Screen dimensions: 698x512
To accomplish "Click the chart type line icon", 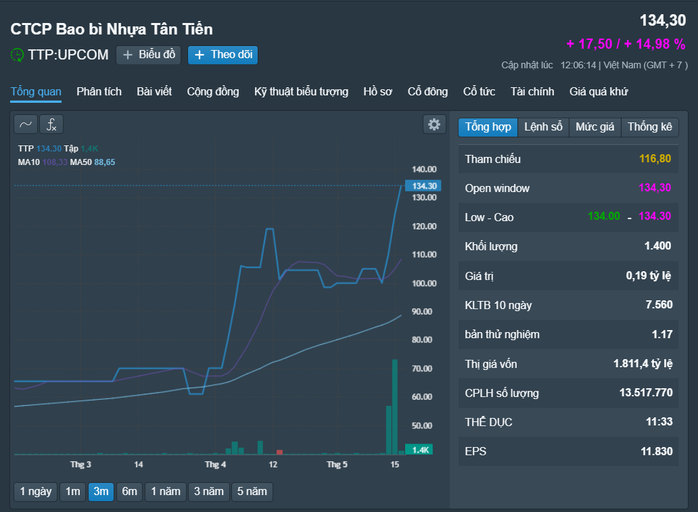I will pos(25,124).
